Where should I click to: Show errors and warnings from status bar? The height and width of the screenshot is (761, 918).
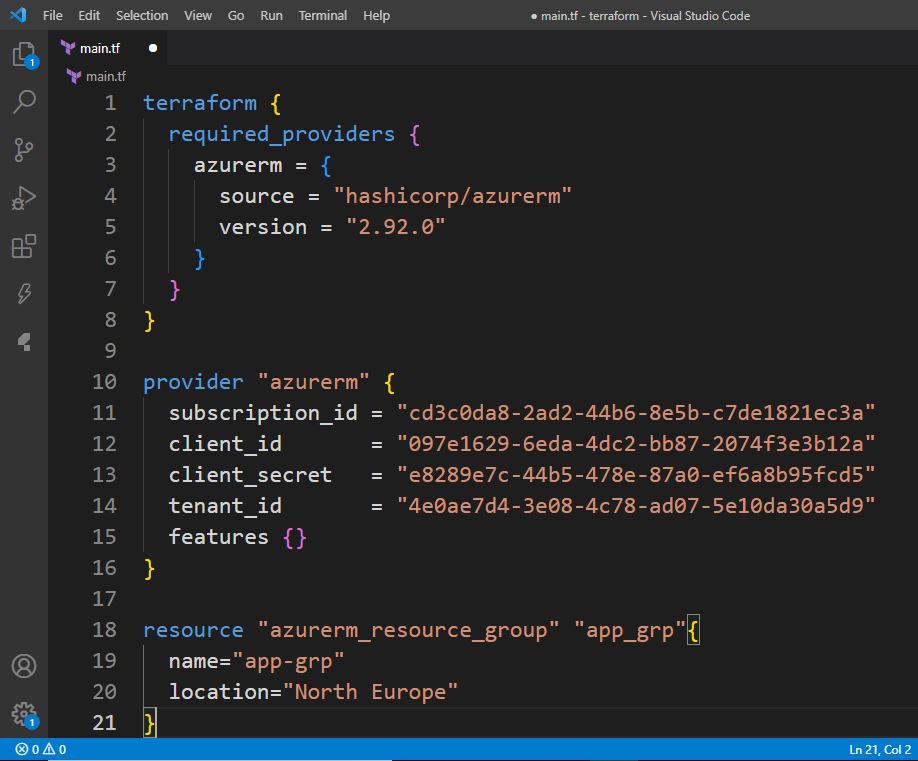pos(41,749)
